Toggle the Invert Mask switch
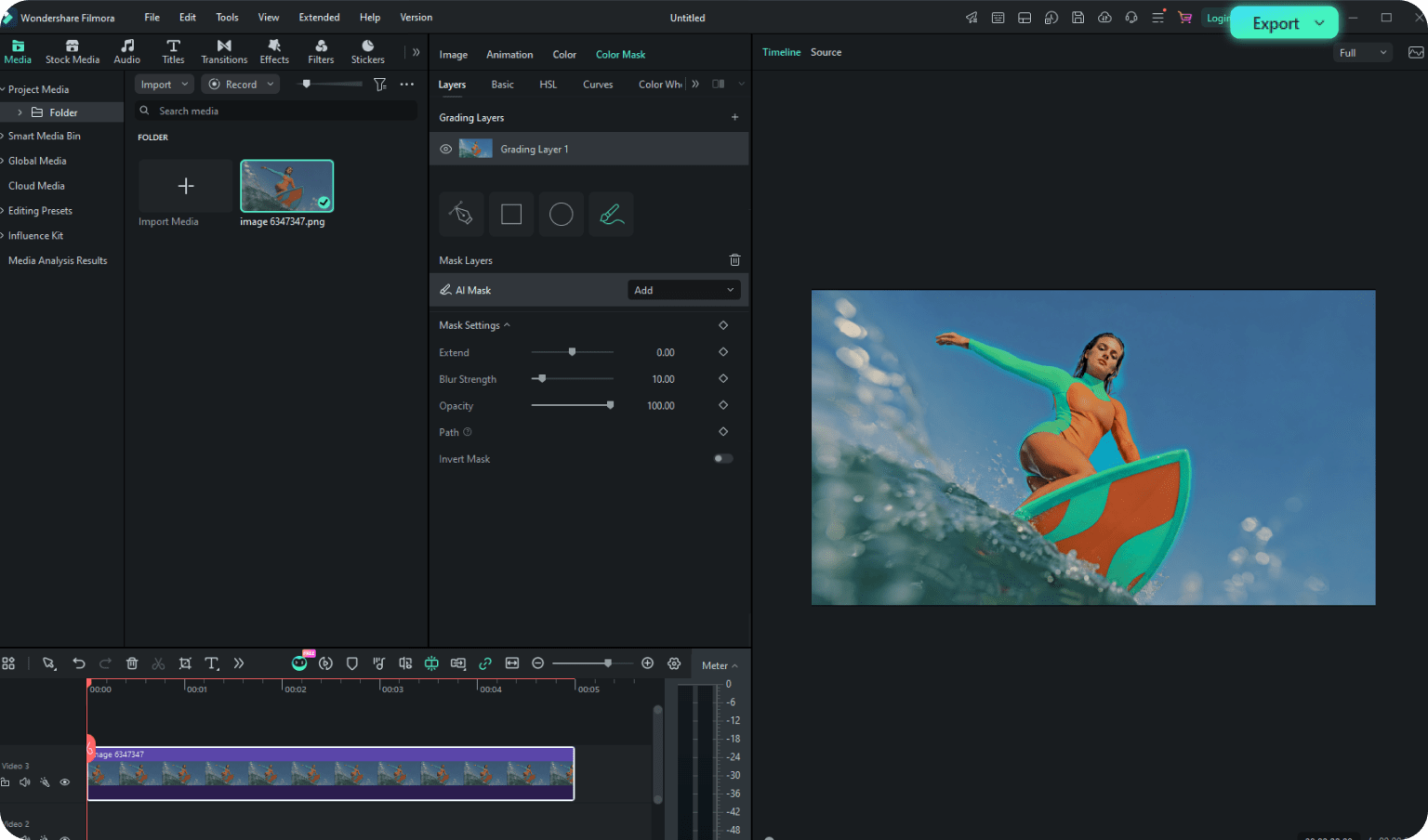The height and width of the screenshot is (840, 1428). pos(723,459)
